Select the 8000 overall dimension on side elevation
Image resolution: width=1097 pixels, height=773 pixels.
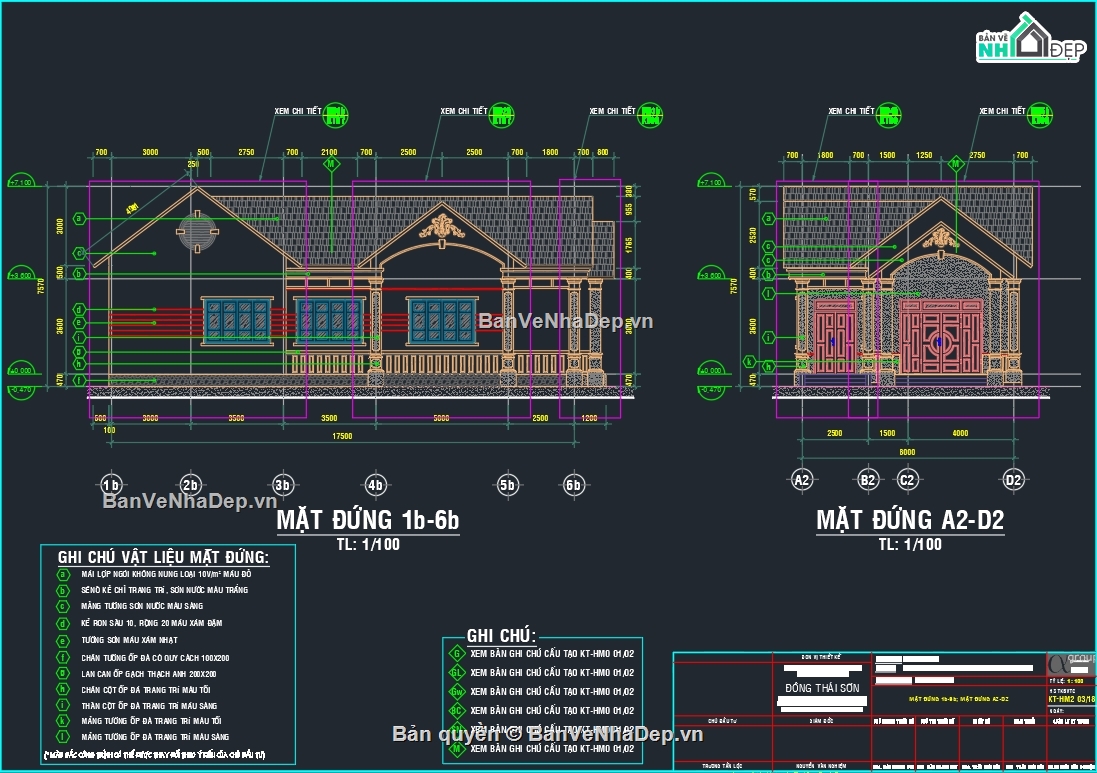(x=908, y=450)
